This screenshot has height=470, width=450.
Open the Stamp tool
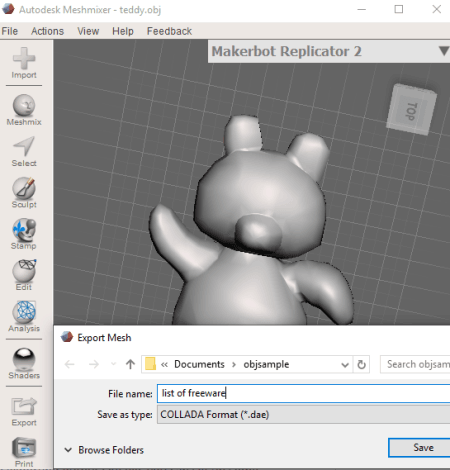pyautogui.click(x=24, y=234)
